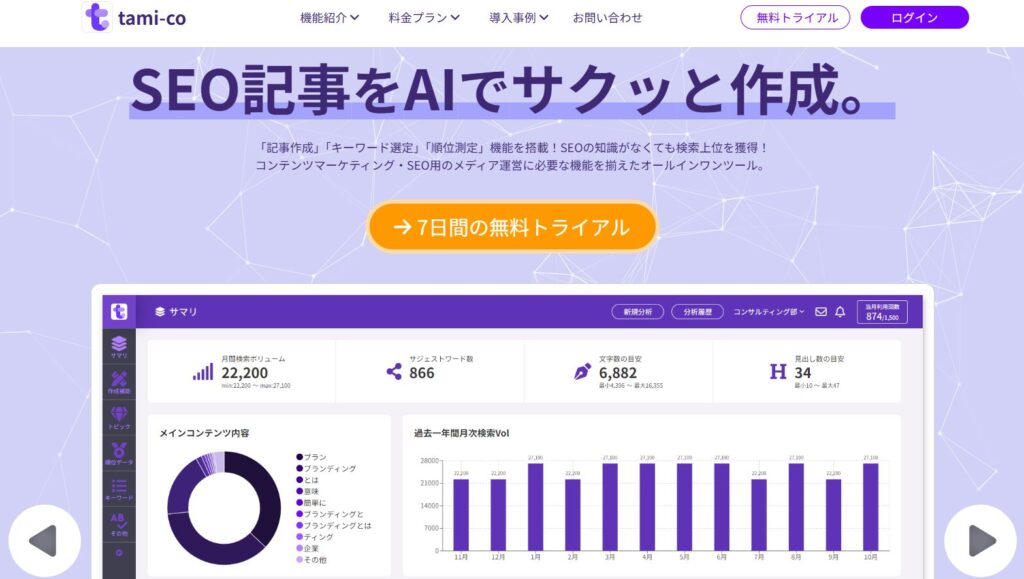Open the notification bell icon
1024x579 pixels.
click(x=840, y=312)
